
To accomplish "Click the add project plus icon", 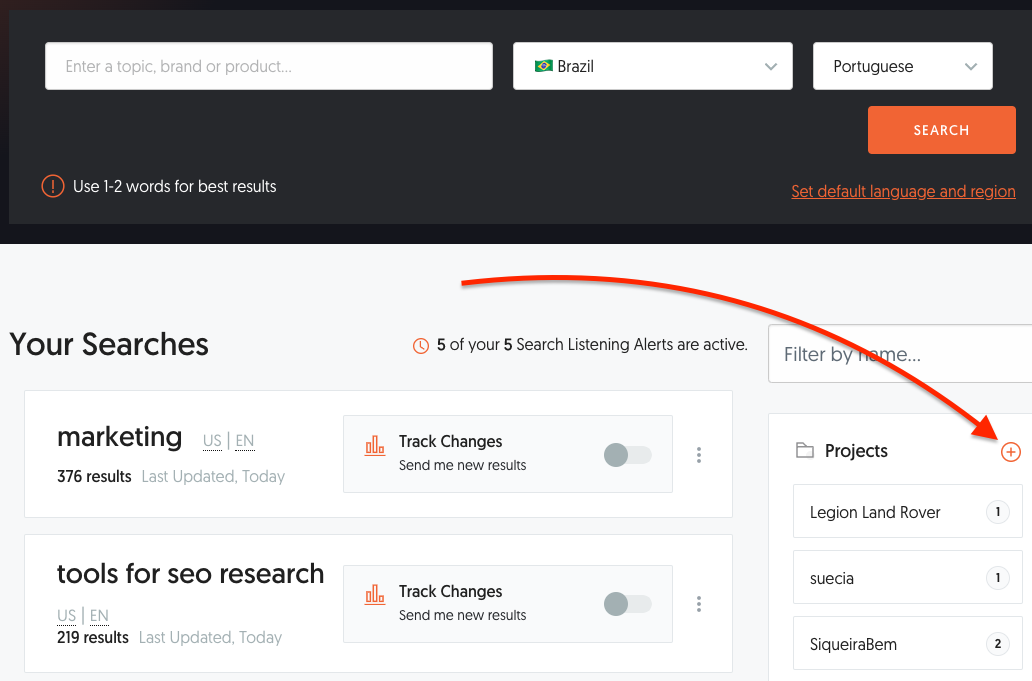I will 1011,452.
